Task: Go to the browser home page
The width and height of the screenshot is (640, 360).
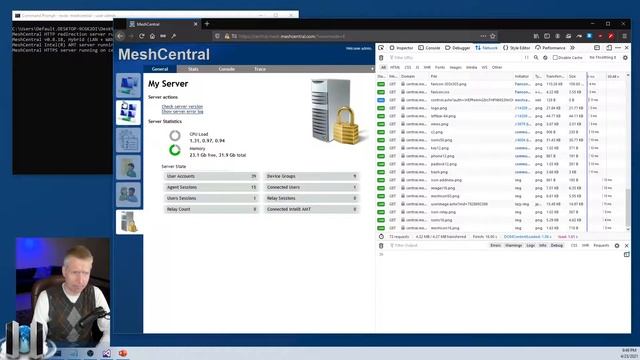Action: (152, 36)
